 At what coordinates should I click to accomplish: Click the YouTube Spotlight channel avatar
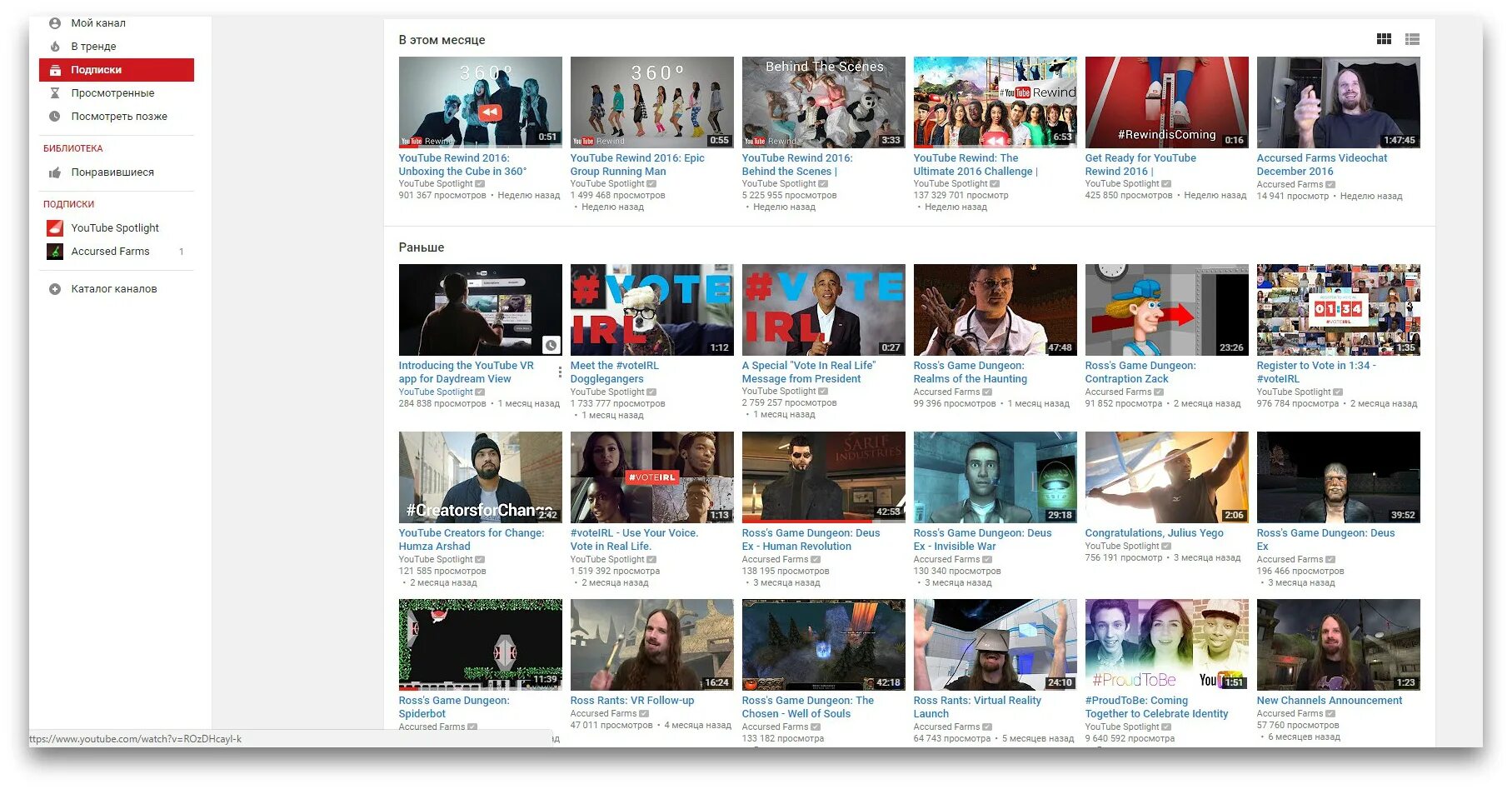[55, 227]
